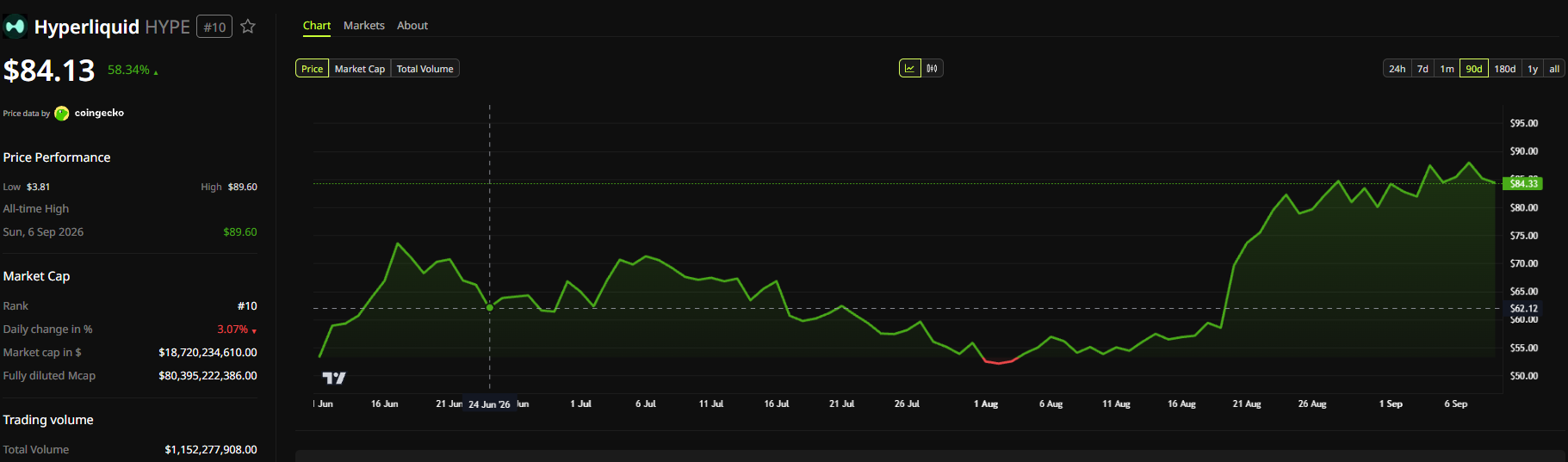Image resolution: width=1568 pixels, height=462 pixels.
Task: Click the CoinGecko logo icon
Action: click(x=62, y=114)
